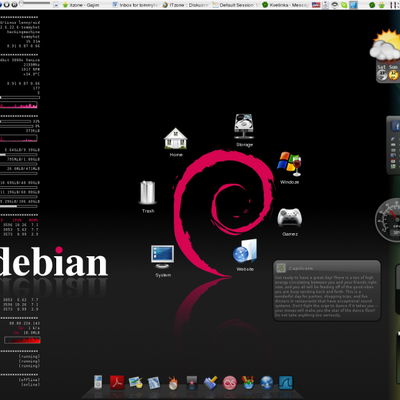Switch to Kvetinka - Messages taskbar window
Screen dimensions: 400x400
point(285,5)
